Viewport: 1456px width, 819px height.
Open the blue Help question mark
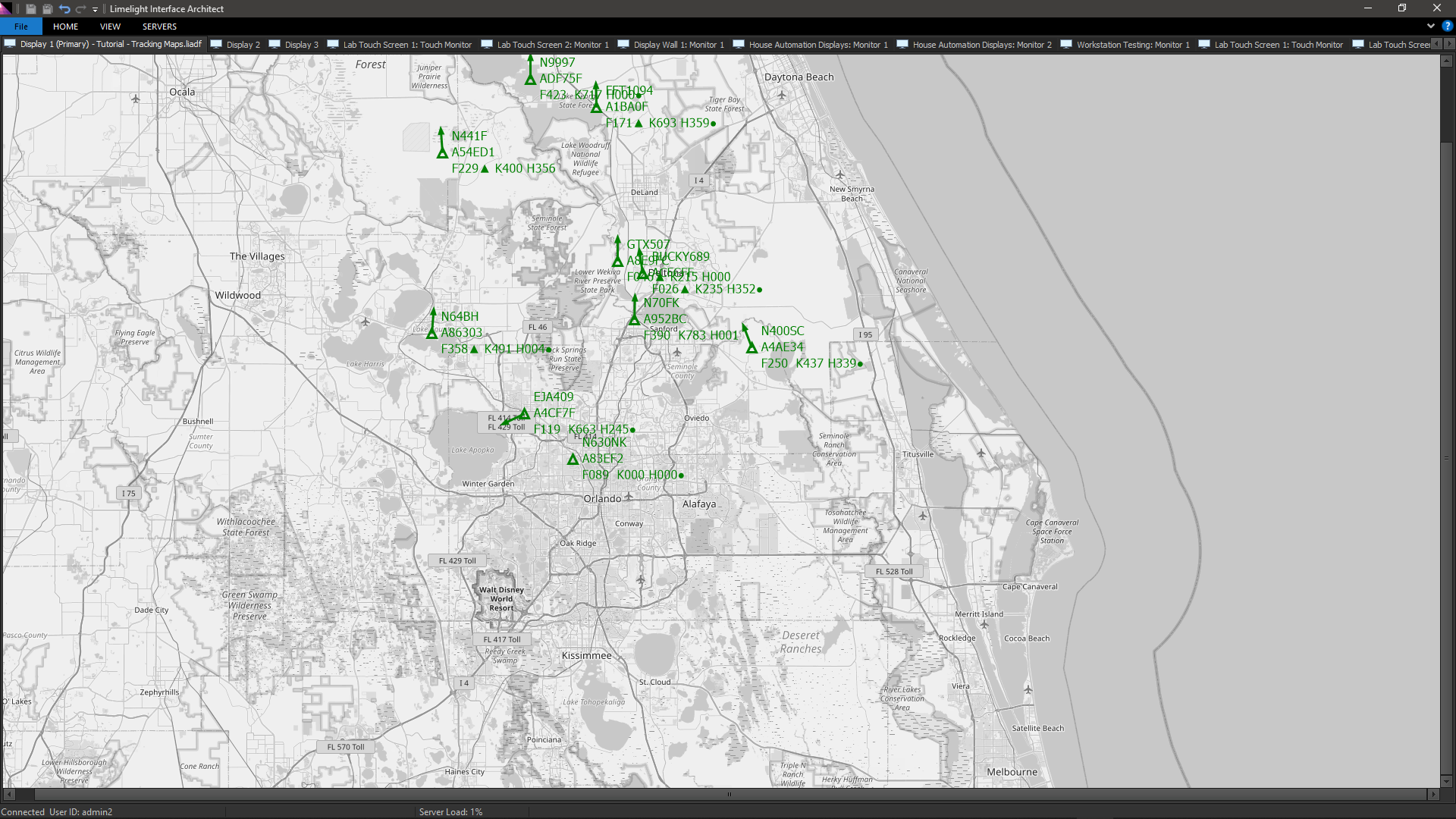[1448, 26]
